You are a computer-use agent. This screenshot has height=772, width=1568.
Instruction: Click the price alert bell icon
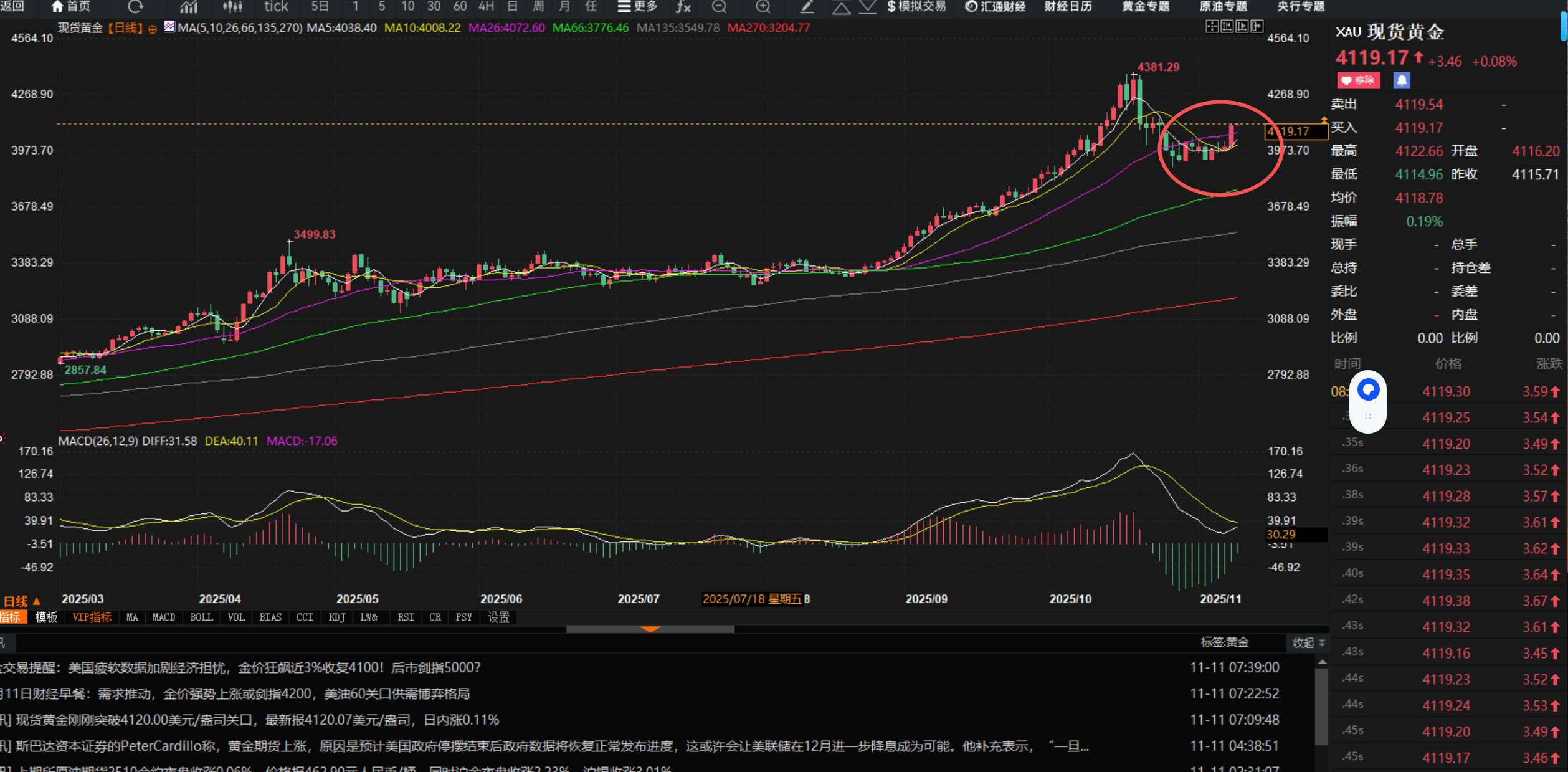click(x=1402, y=80)
